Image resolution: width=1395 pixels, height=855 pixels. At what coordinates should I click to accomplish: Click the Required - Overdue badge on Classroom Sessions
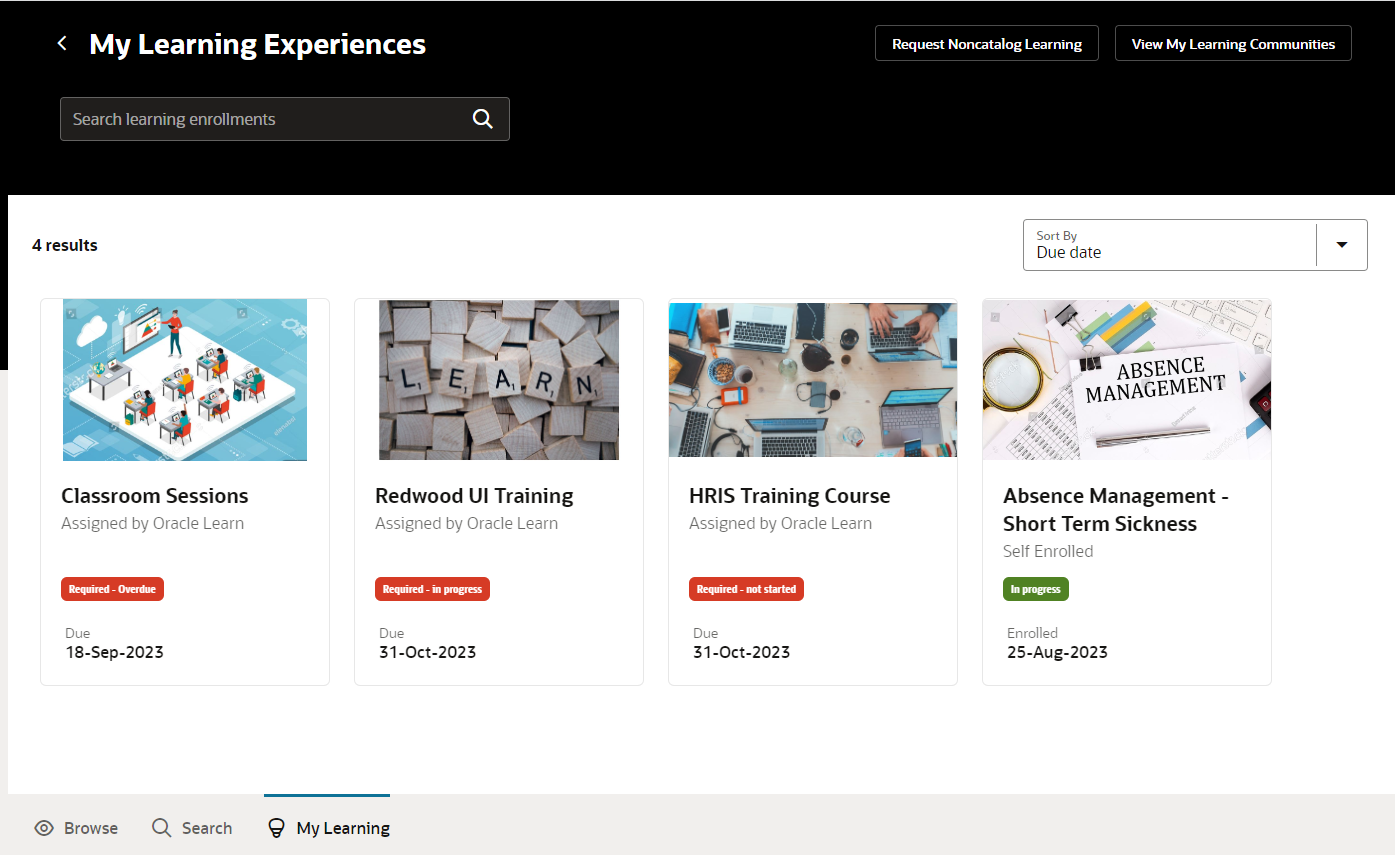[112, 588]
